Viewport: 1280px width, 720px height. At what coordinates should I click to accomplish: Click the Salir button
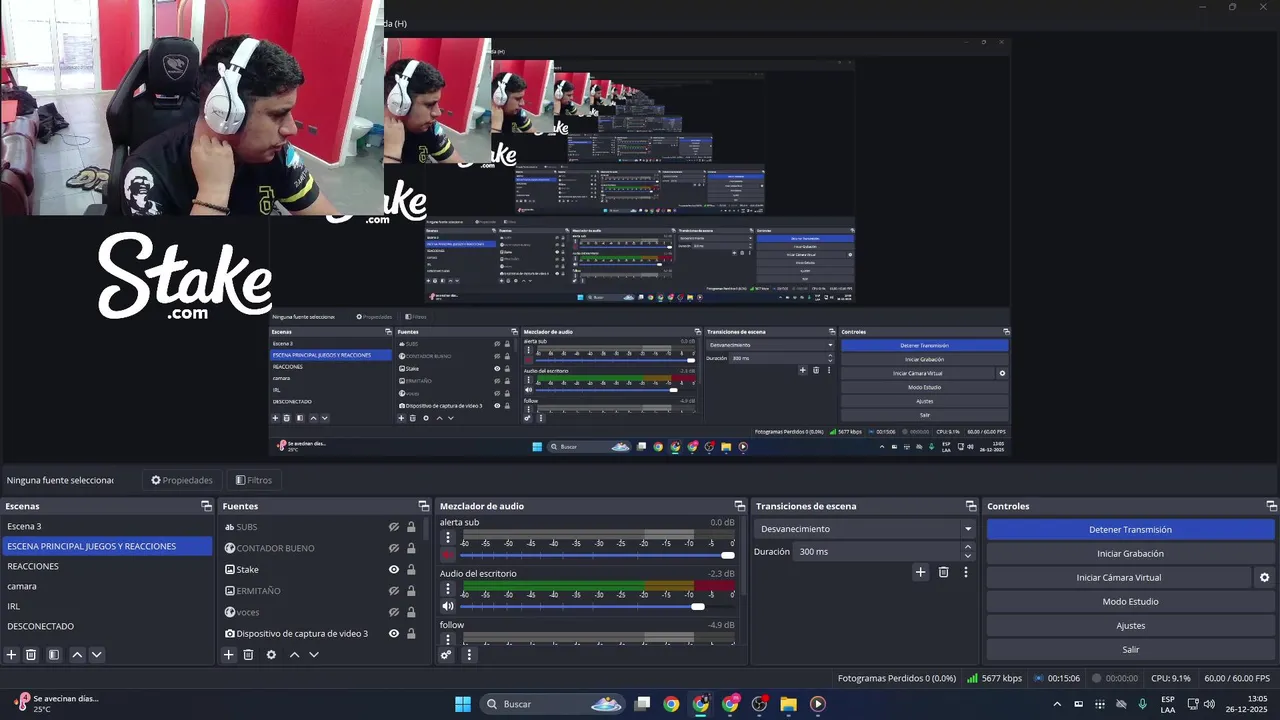[x=1130, y=650]
